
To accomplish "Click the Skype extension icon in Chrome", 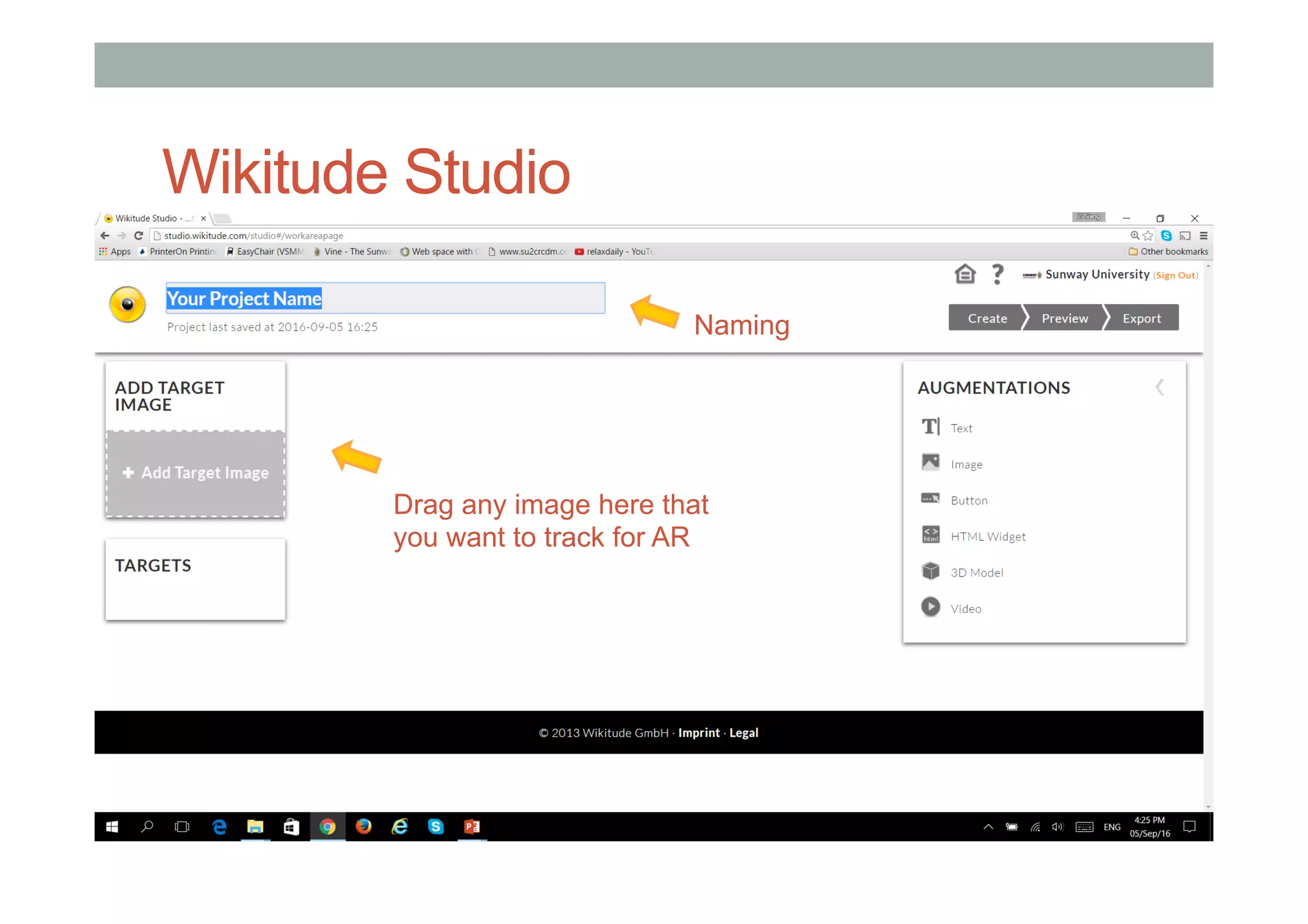I will click(1166, 236).
